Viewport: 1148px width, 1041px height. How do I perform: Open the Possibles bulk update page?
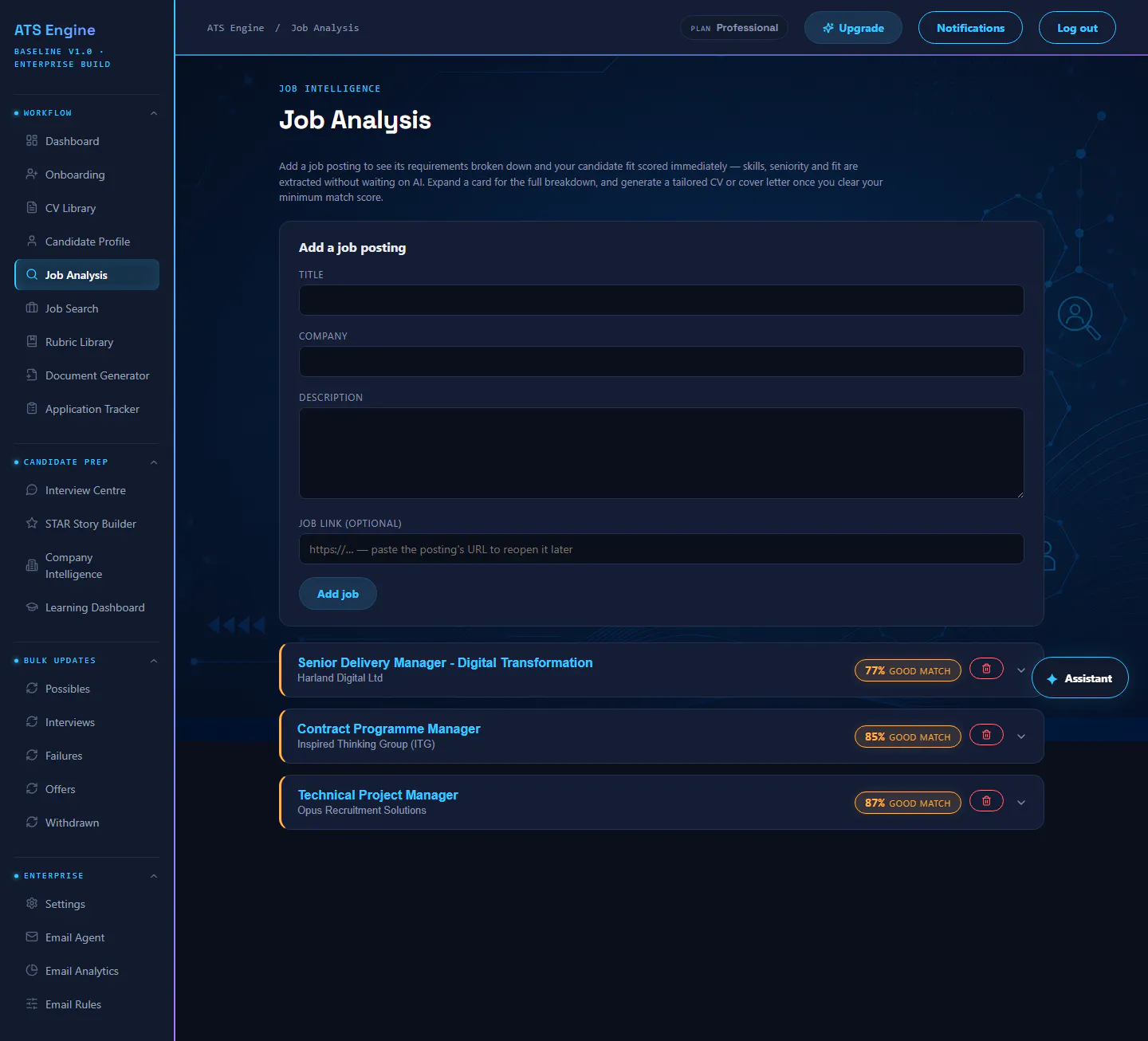87,689
